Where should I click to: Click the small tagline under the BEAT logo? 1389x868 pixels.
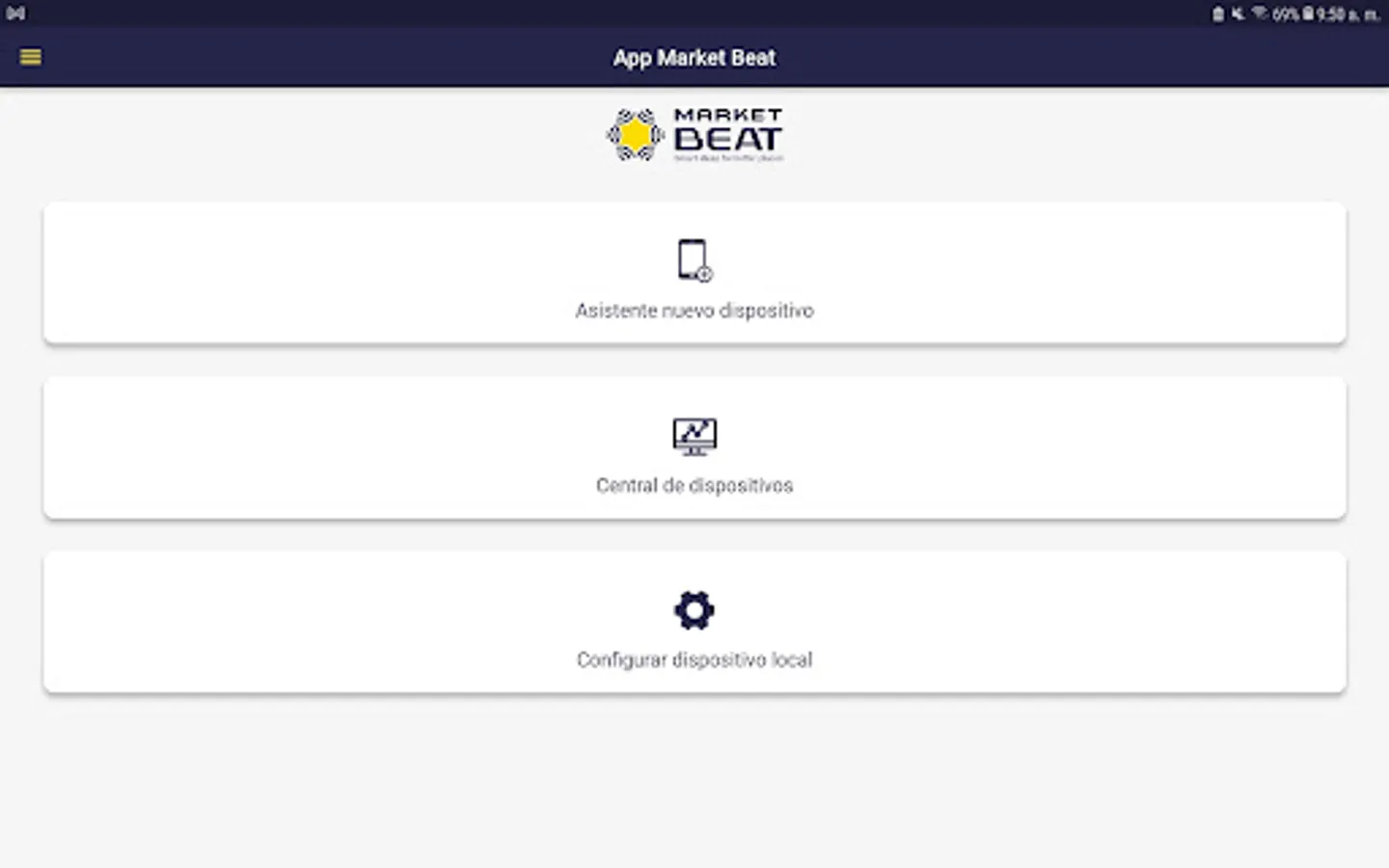tap(728, 157)
